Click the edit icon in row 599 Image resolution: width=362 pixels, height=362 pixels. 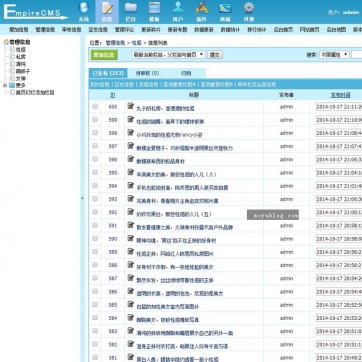tap(131, 119)
